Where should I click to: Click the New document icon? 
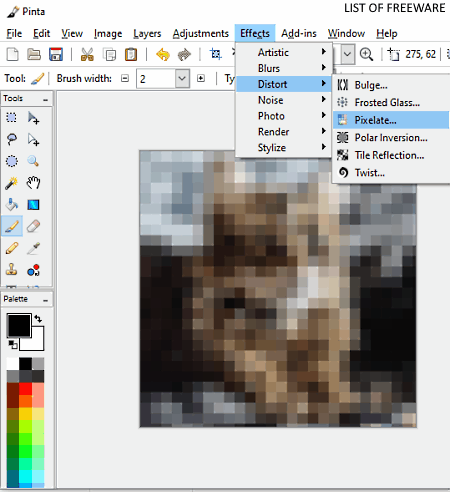coord(13,54)
